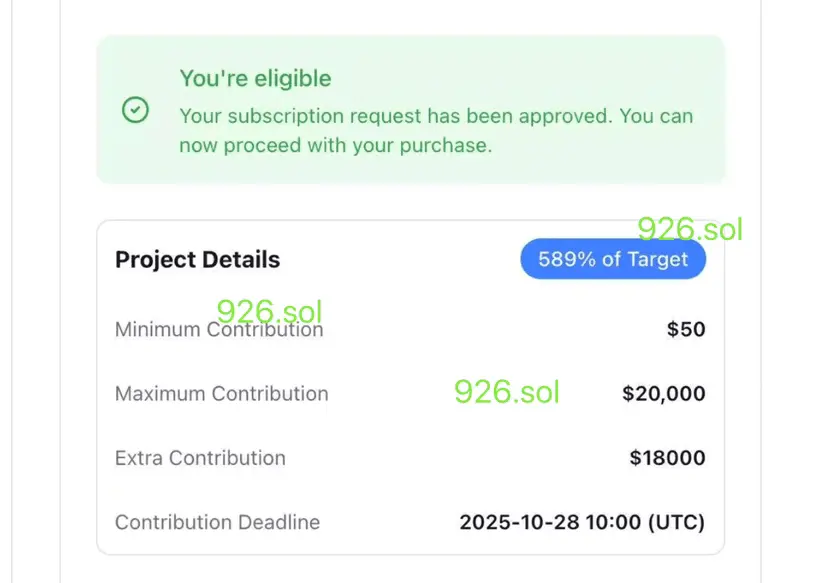Click the "Maximum Contribution" label

[x=221, y=394]
